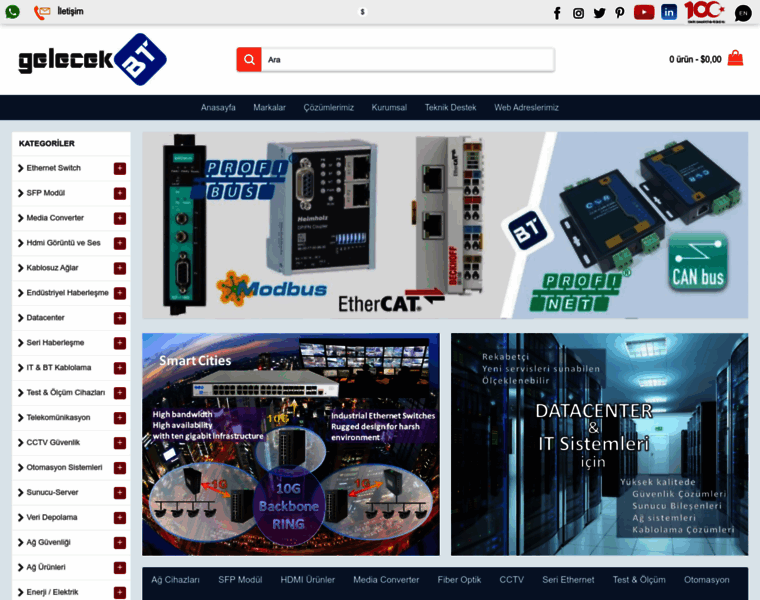Expand Ethernet Switch category plus button
760x600 pixels.
[x=120, y=169]
